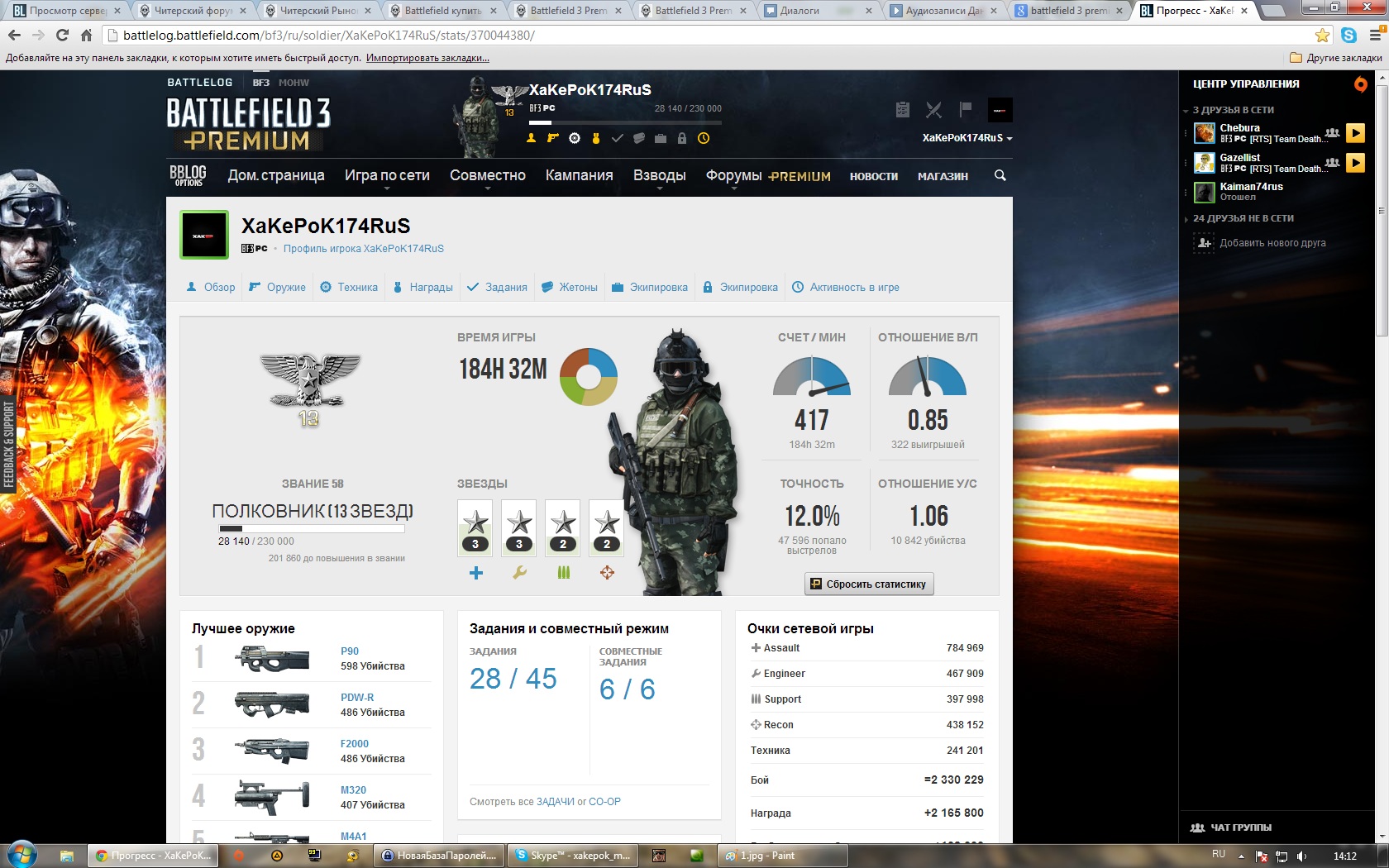Open the XaKePoK174RuS user dropdown
This screenshot has height=868, width=1389.
pyautogui.click(x=967, y=138)
